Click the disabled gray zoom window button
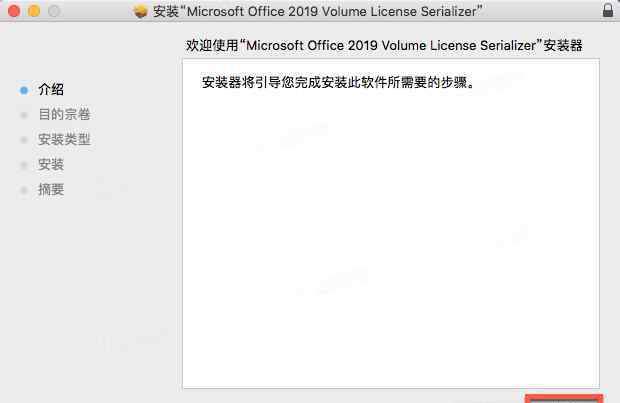The width and height of the screenshot is (620, 403). [53, 12]
